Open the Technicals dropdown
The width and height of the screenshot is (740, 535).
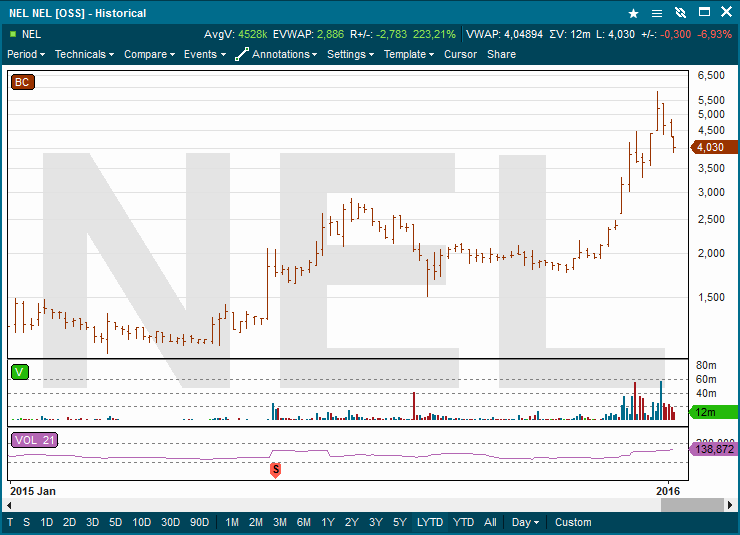click(84, 54)
